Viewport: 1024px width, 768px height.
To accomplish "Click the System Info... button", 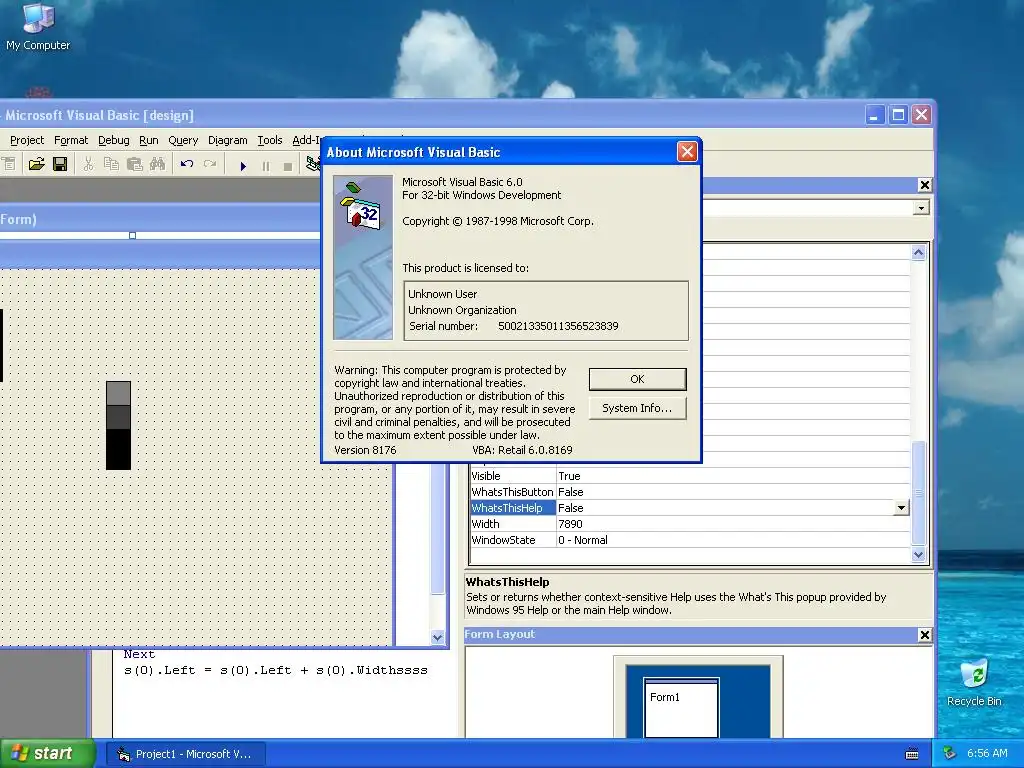I will [637, 408].
